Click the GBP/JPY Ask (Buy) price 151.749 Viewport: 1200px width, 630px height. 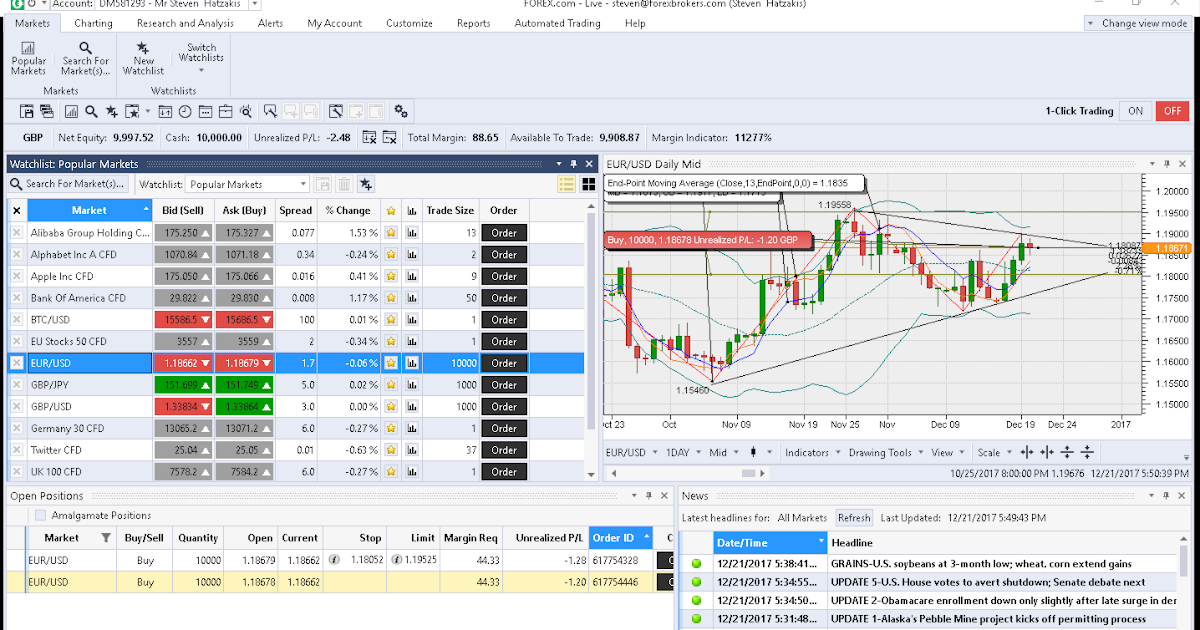[x=244, y=385]
